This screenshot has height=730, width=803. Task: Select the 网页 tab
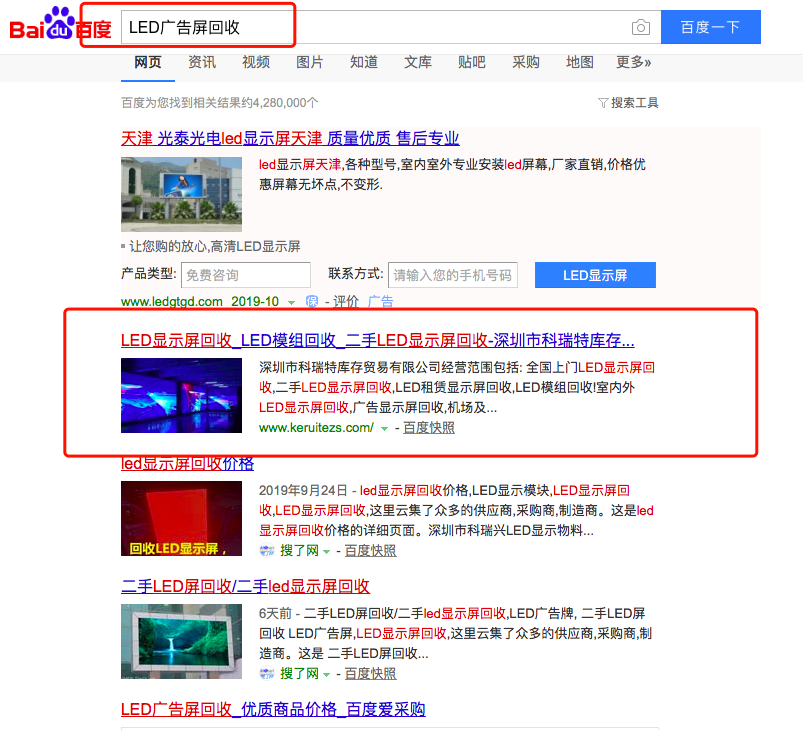(147, 62)
